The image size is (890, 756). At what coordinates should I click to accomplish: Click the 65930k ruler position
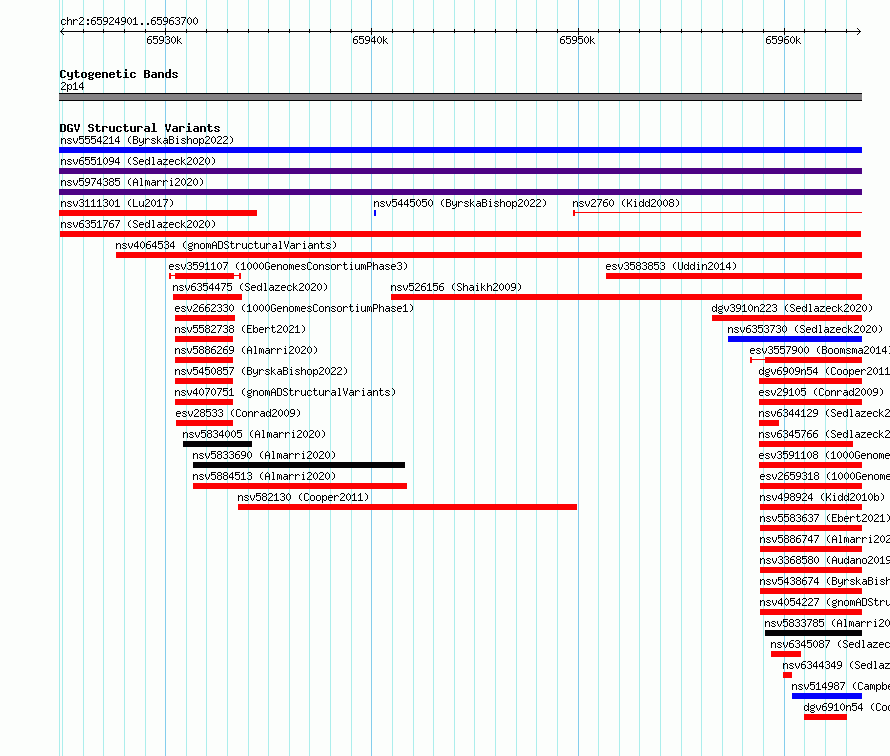[x=164, y=40]
